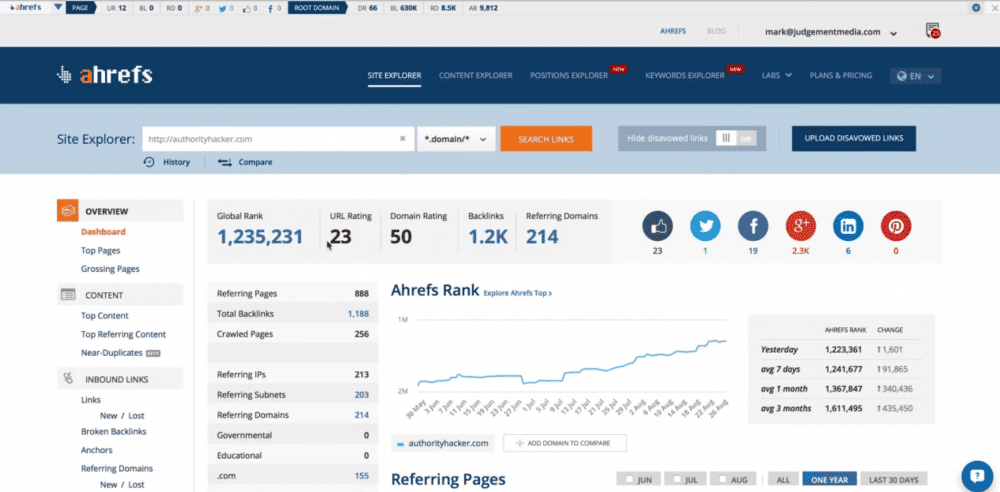This screenshot has height=492, width=1000.
Task: Click the Content section icon
Action: point(68,295)
